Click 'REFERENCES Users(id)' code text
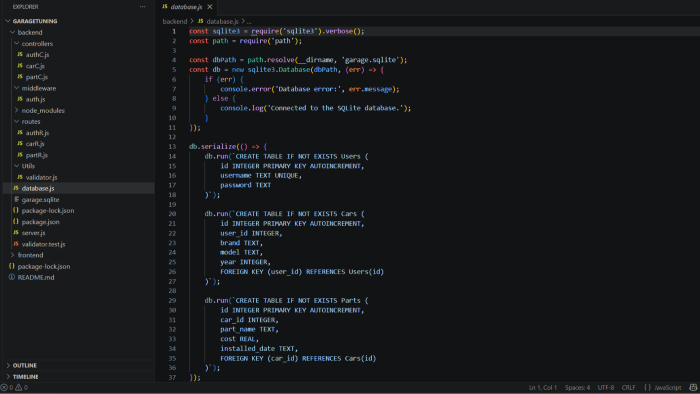This screenshot has width=700, height=394. point(345,271)
